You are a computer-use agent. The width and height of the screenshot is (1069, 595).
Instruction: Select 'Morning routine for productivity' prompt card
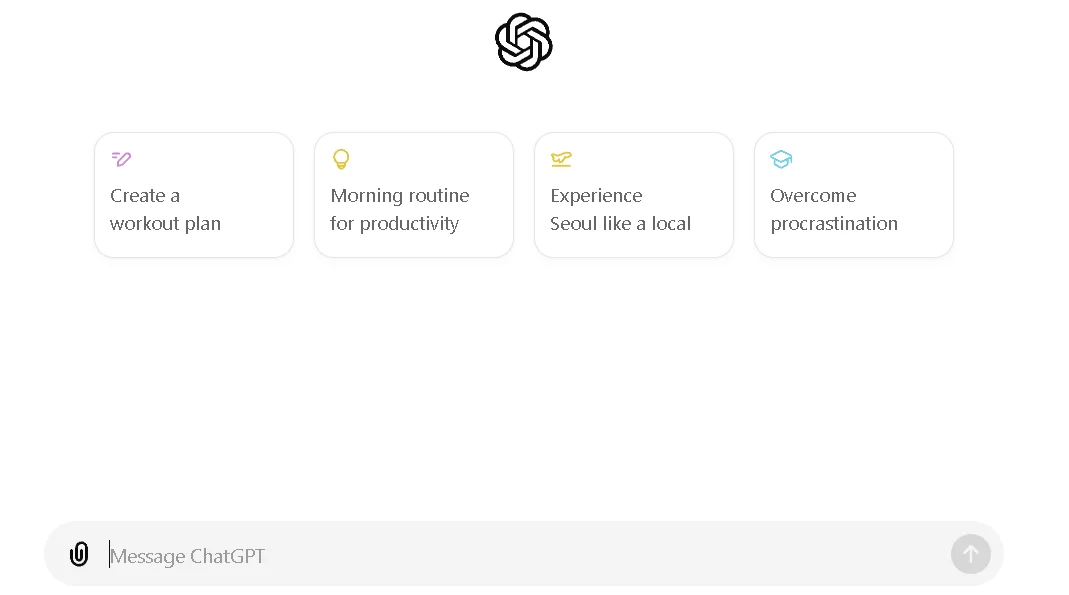pyautogui.click(x=414, y=195)
